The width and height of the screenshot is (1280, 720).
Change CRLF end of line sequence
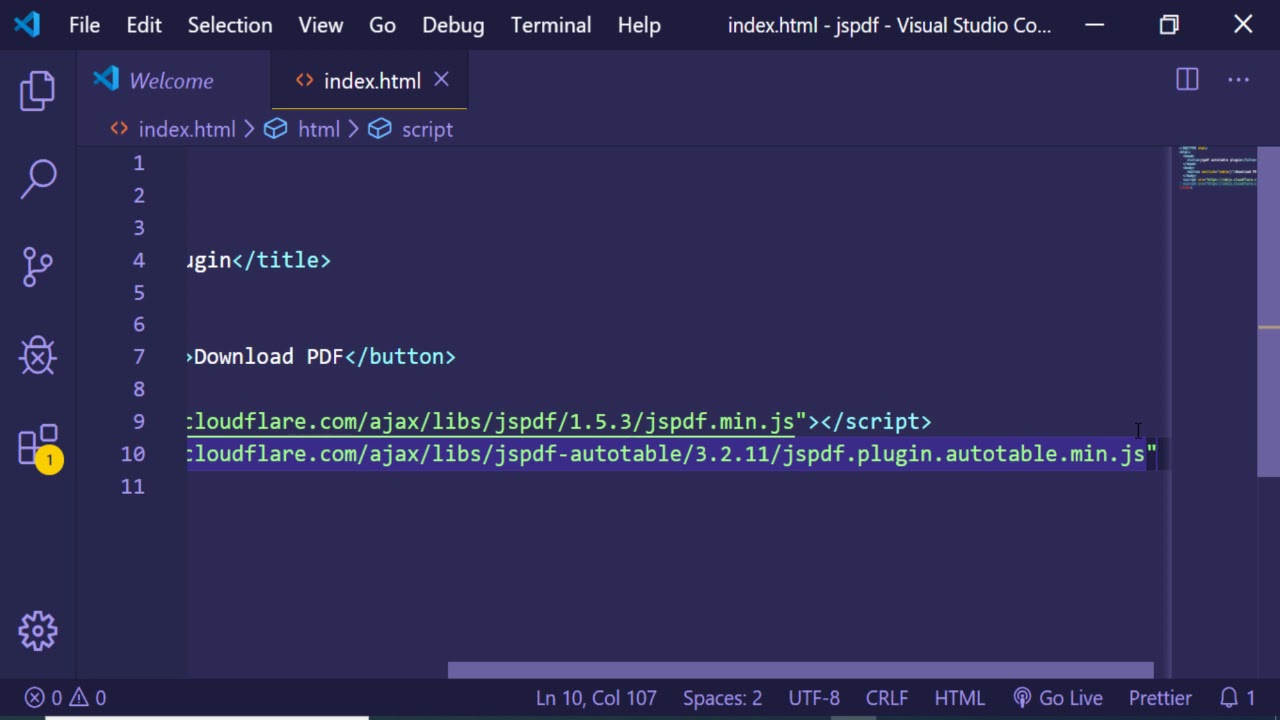[887, 698]
